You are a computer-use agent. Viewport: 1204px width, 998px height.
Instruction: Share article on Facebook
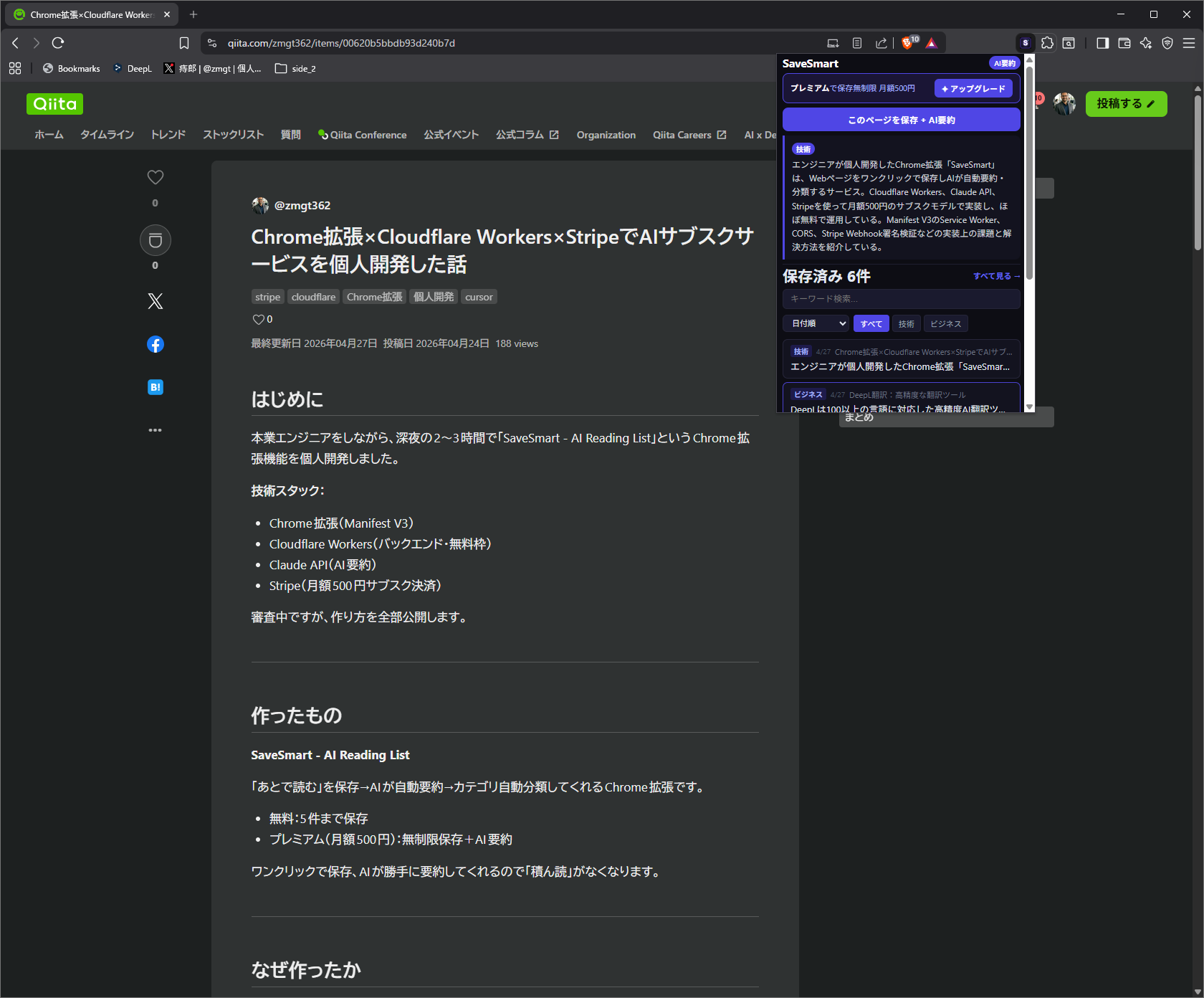coord(156,344)
